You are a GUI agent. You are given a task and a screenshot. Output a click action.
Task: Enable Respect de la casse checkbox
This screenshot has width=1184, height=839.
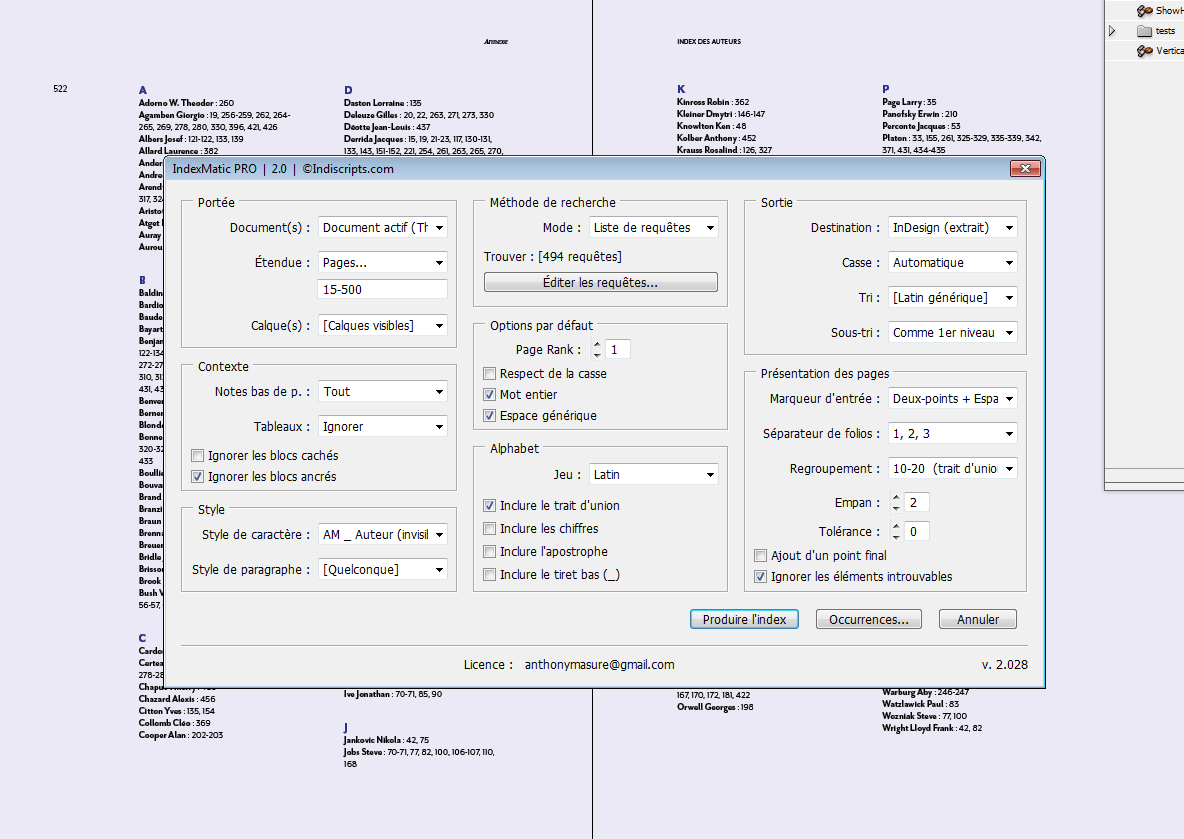(x=490, y=374)
